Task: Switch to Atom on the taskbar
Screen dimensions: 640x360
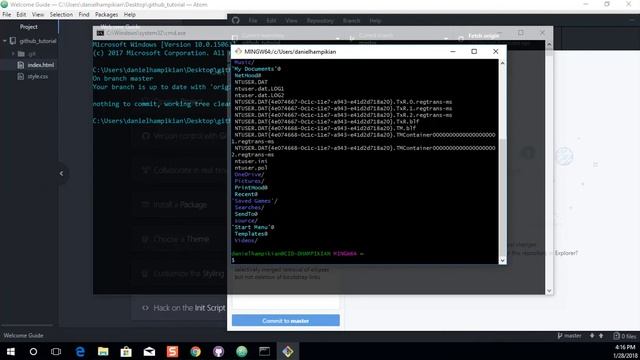Action: click(x=242, y=351)
